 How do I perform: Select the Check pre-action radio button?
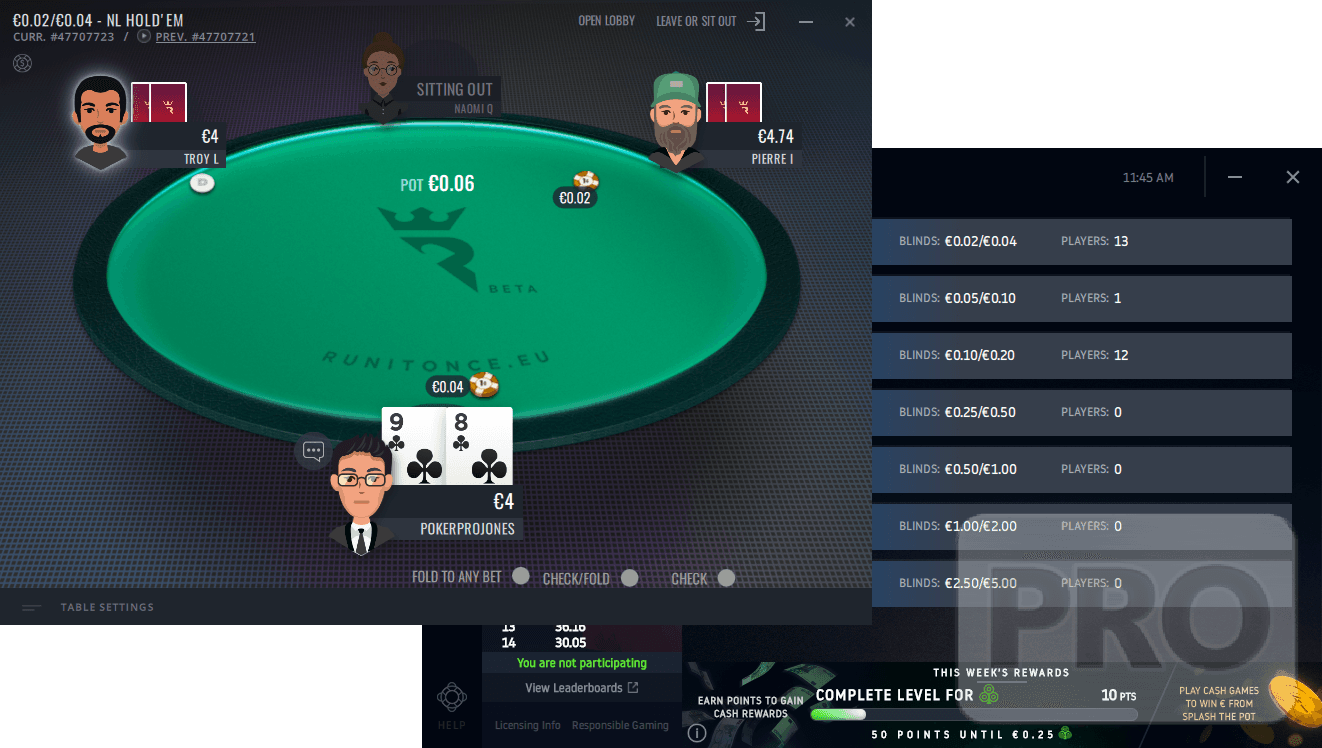(x=726, y=577)
